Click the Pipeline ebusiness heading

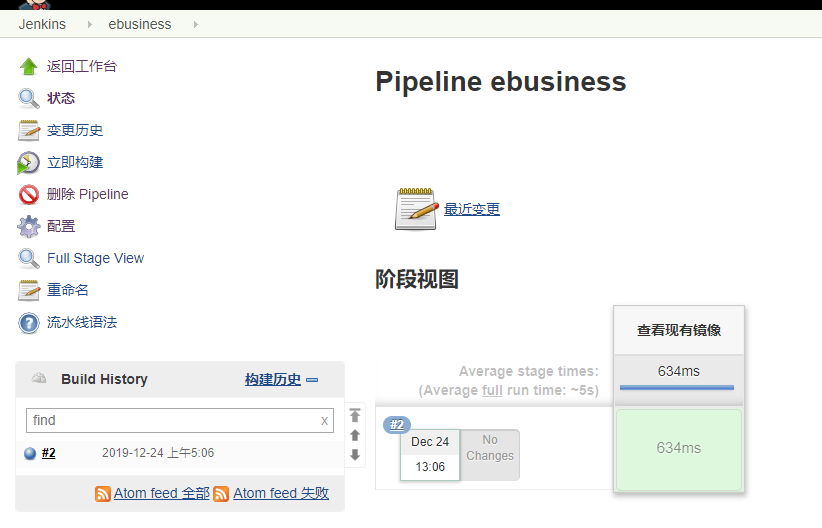point(501,82)
